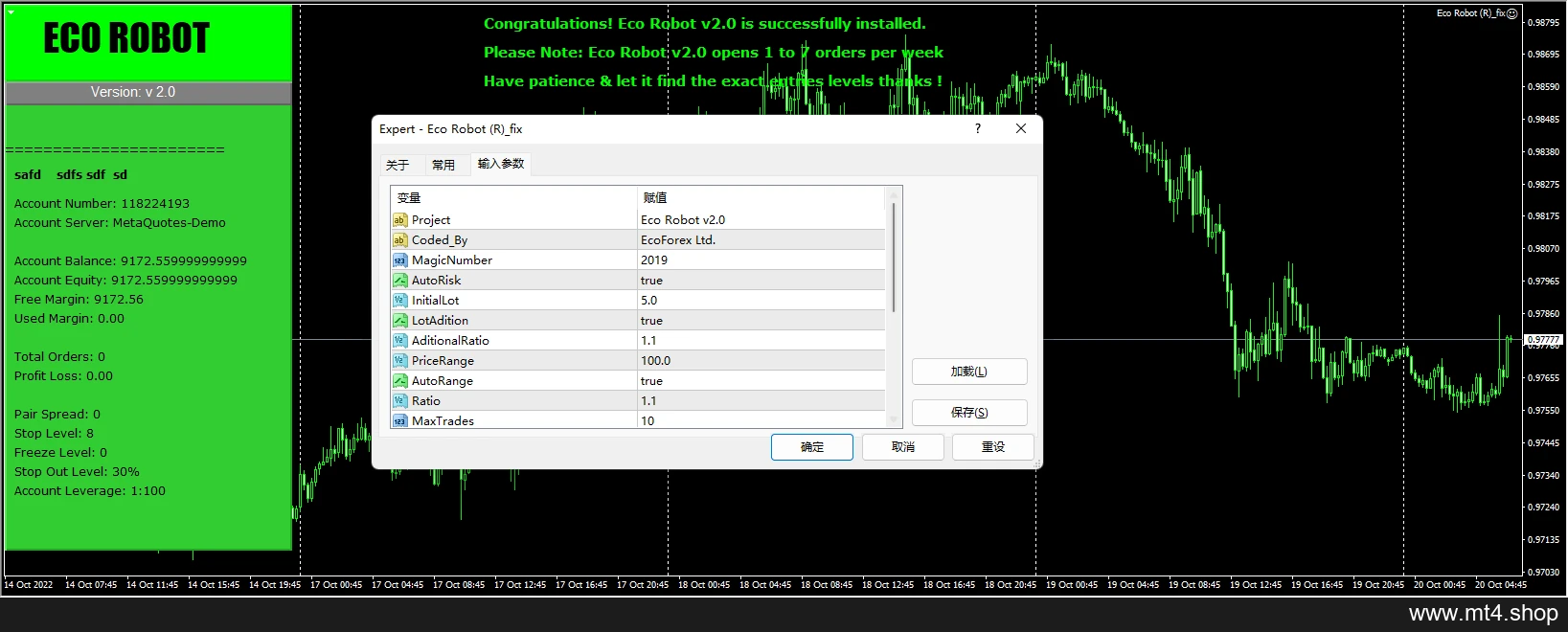This screenshot has width=1568, height=632.
Task: Click the AutoRisk row boolean icon
Action: [x=399, y=281]
